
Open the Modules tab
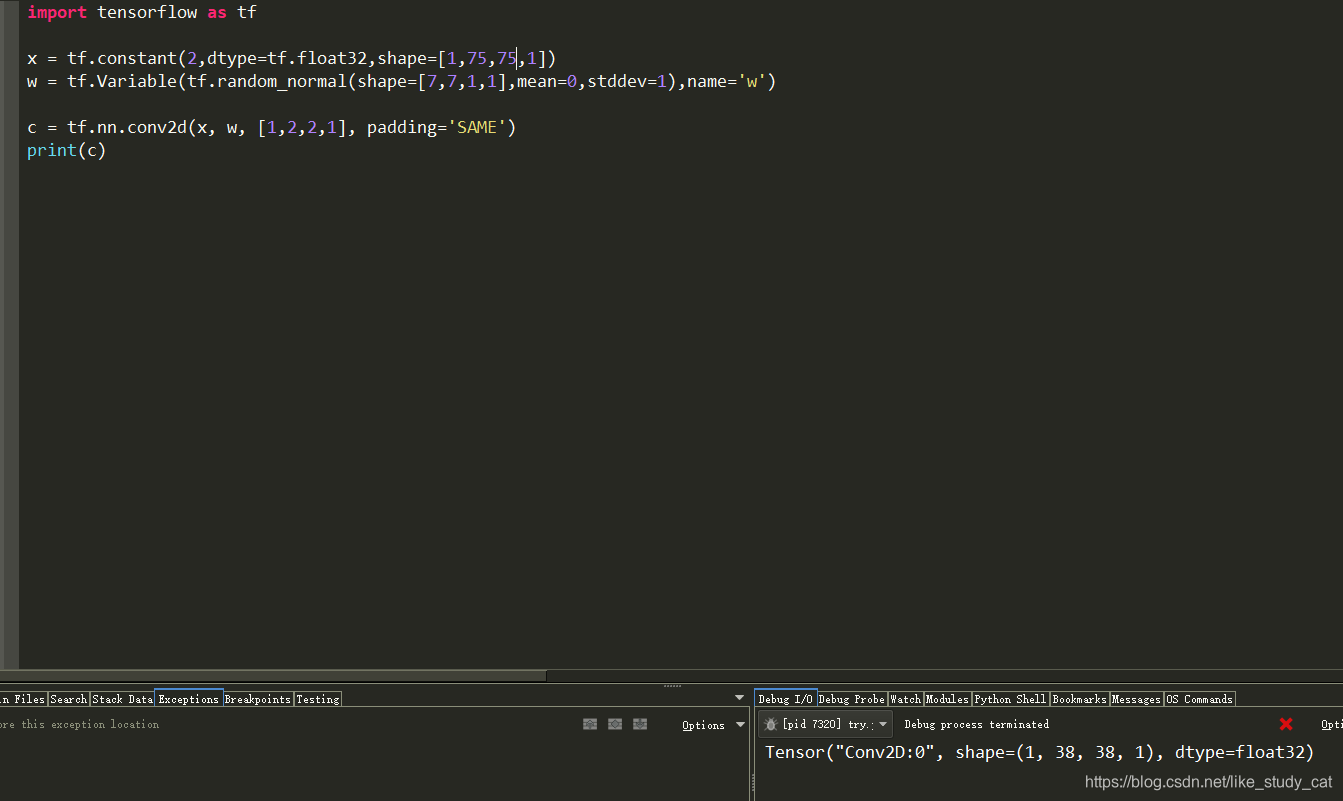tap(947, 699)
